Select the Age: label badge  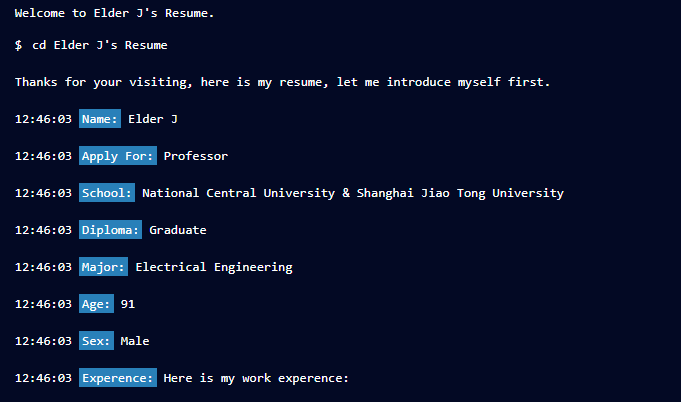pyautogui.click(x=96, y=303)
